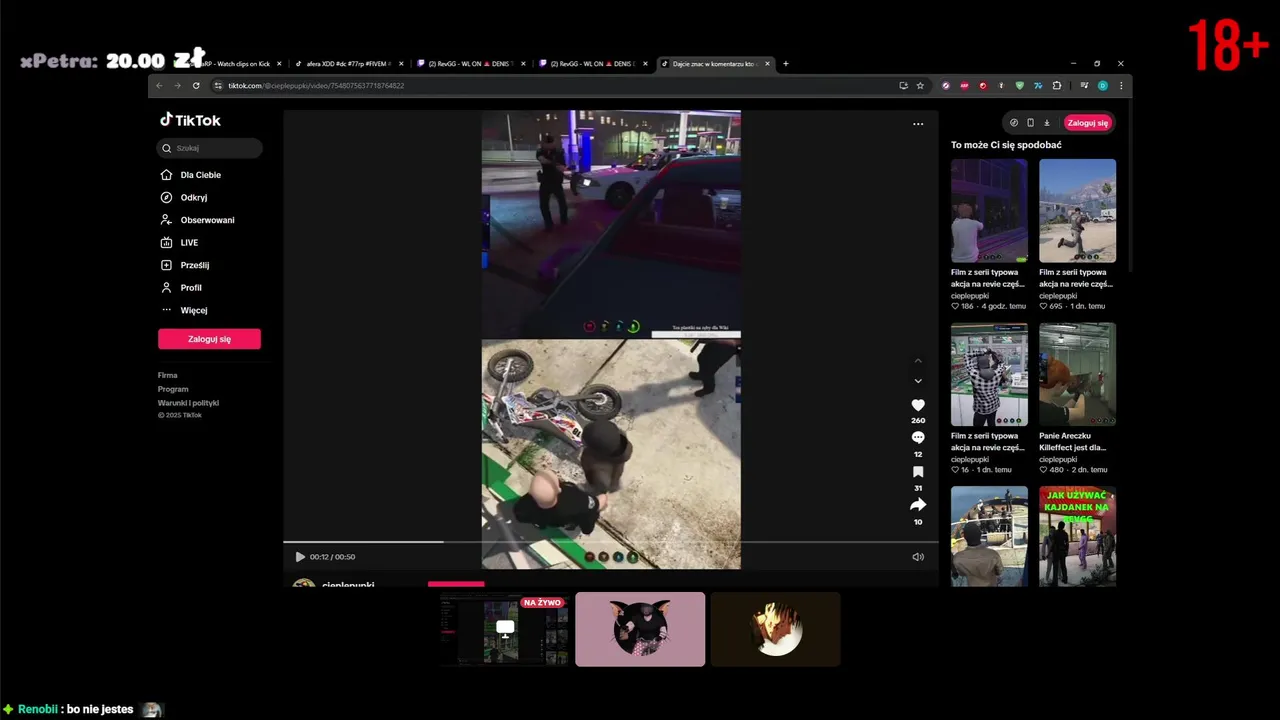This screenshot has width=1280, height=720.
Task: Open recommended video with 695 likes
Action: pyautogui.click(x=1077, y=211)
